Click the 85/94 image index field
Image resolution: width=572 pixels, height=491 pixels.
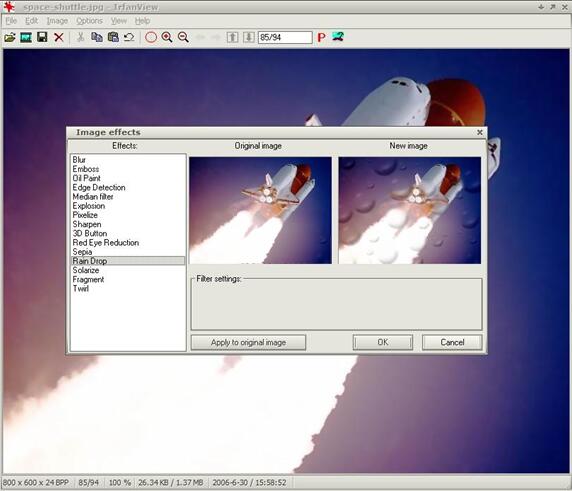tap(285, 37)
